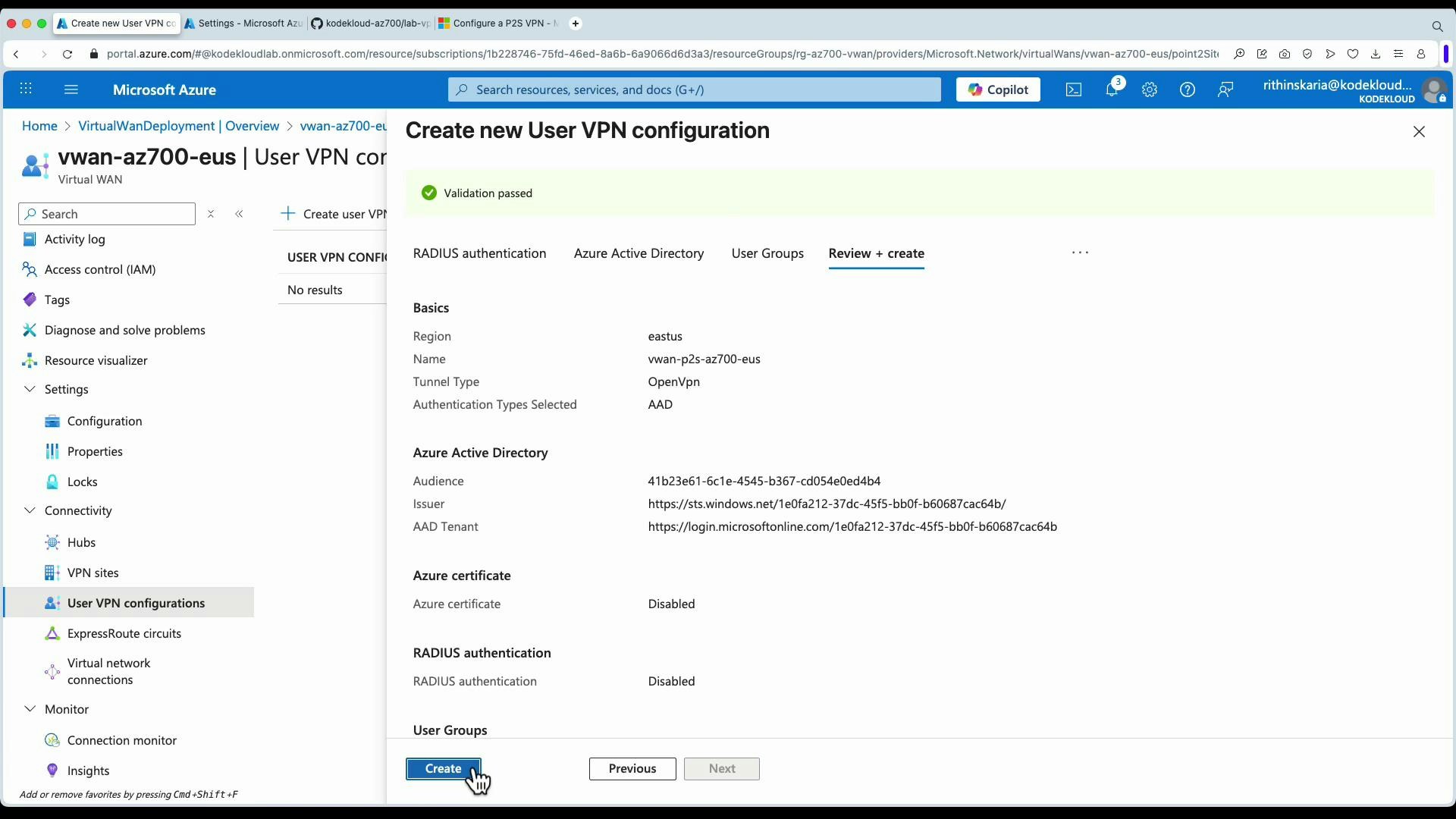
Task: Open Connection monitor under Monitor
Action: pyautogui.click(x=121, y=740)
